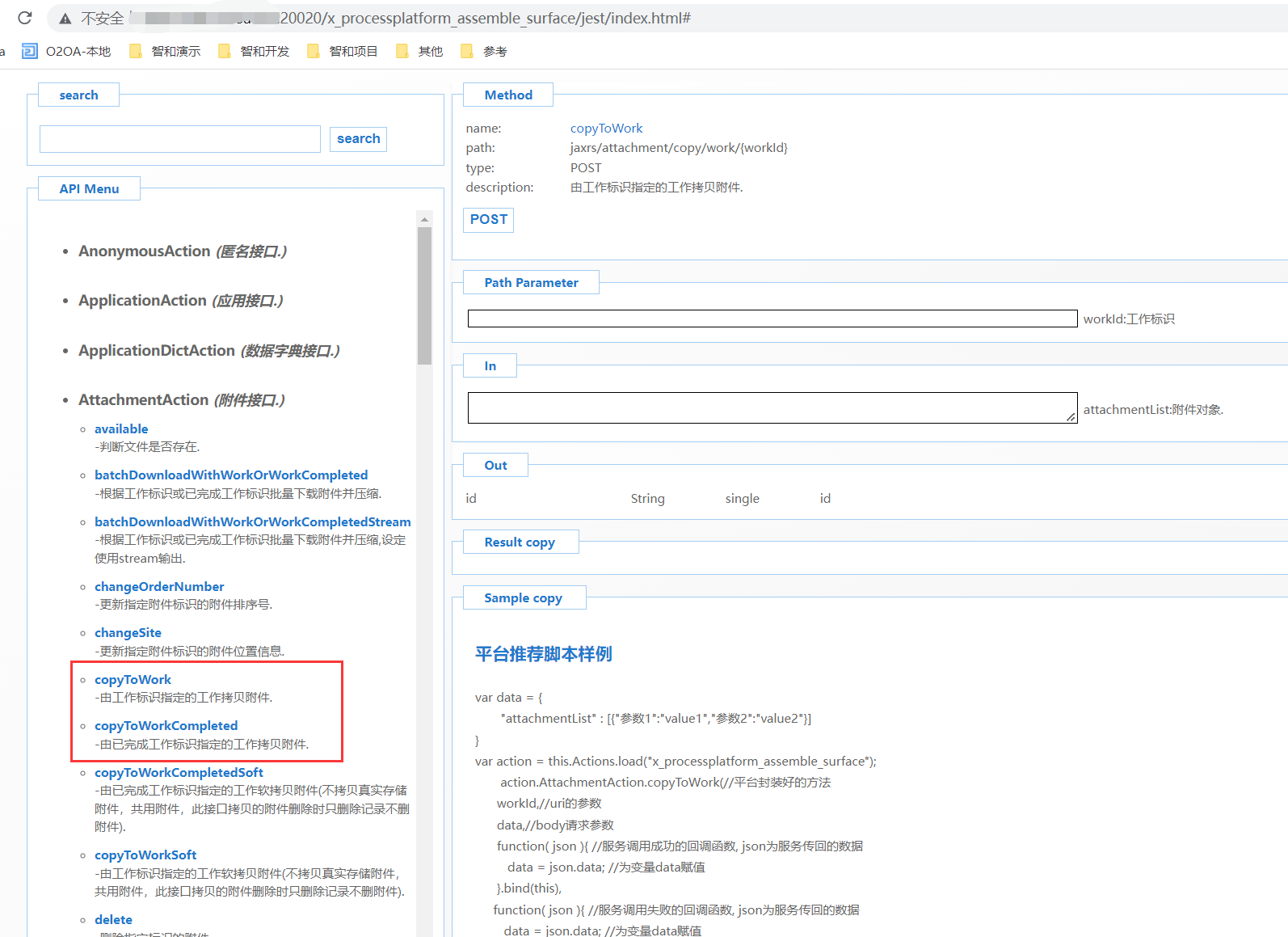Viewport: 1288px width, 937px height.
Task: Open batchDownloadWithWorkOrWorkCompletedStream API entry
Action: pyautogui.click(x=253, y=522)
